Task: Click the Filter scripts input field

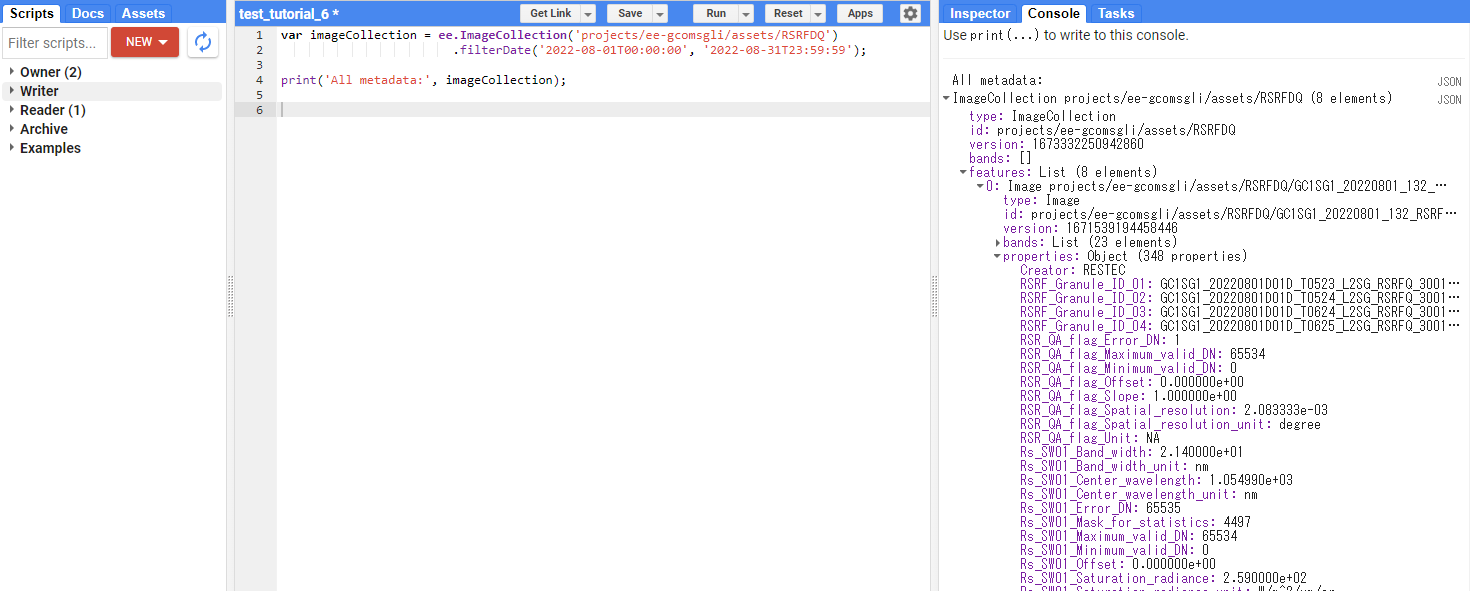Action: (x=55, y=43)
